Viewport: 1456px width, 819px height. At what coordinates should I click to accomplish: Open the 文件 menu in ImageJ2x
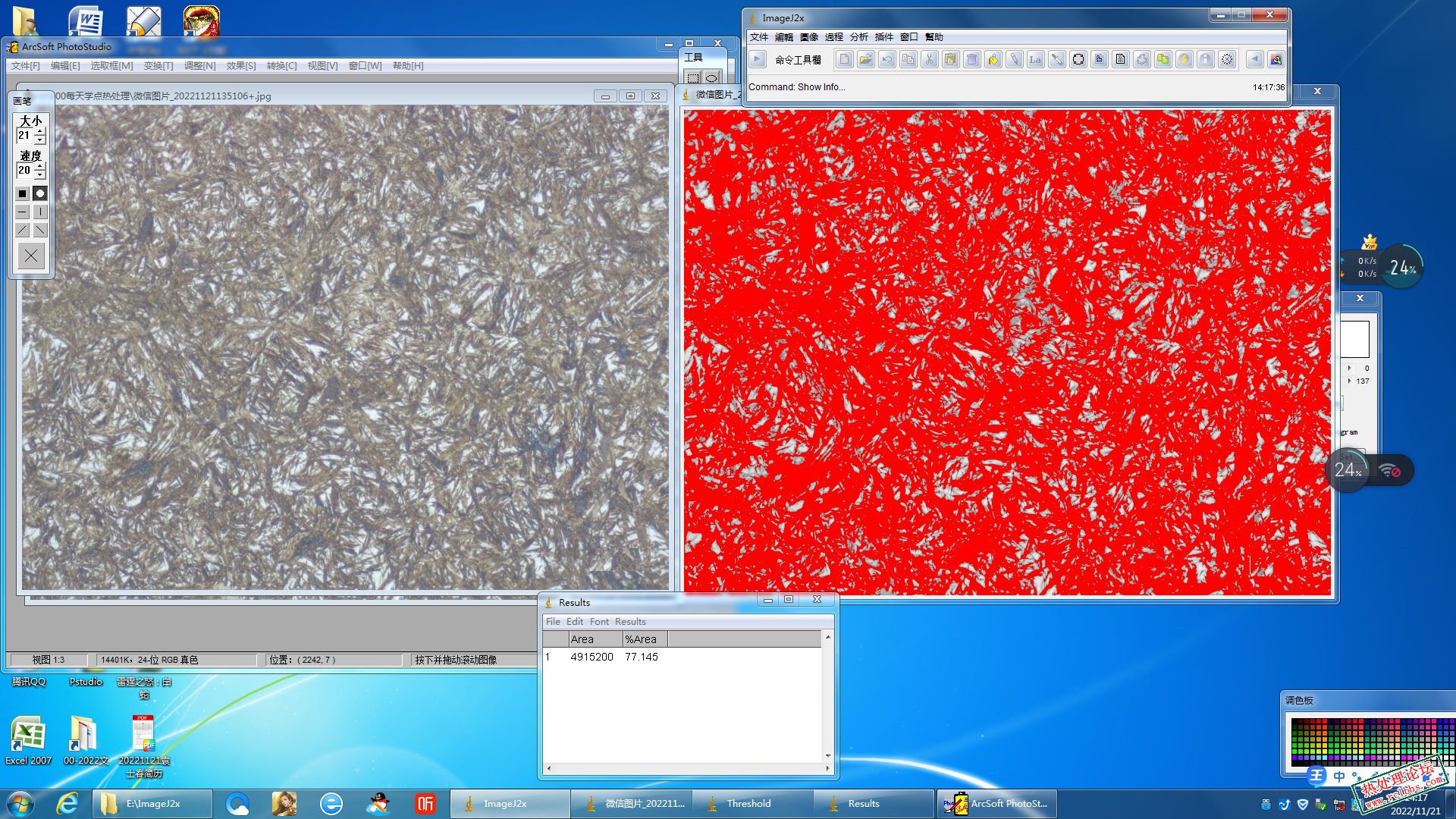pyautogui.click(x=759, y=37)
